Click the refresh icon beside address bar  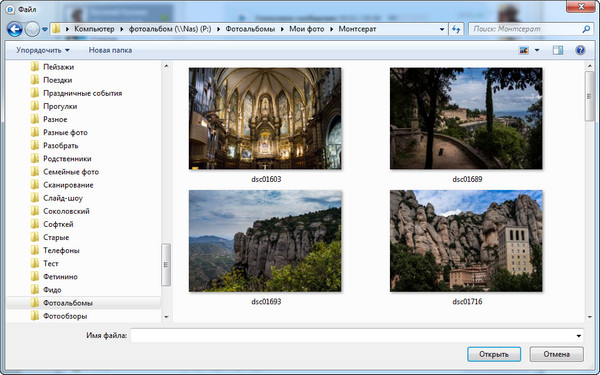tap(456, 29)
